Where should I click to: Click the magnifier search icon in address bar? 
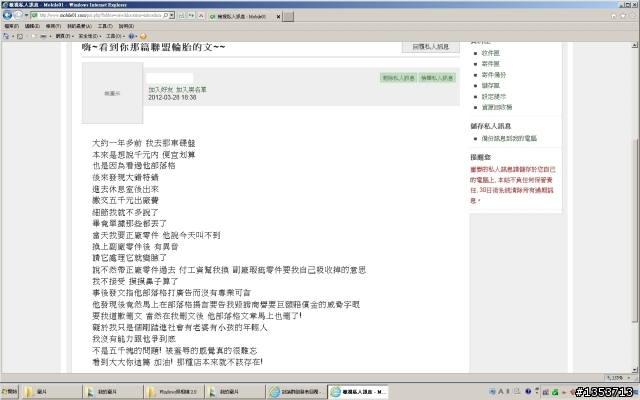[x=166, y=16]
